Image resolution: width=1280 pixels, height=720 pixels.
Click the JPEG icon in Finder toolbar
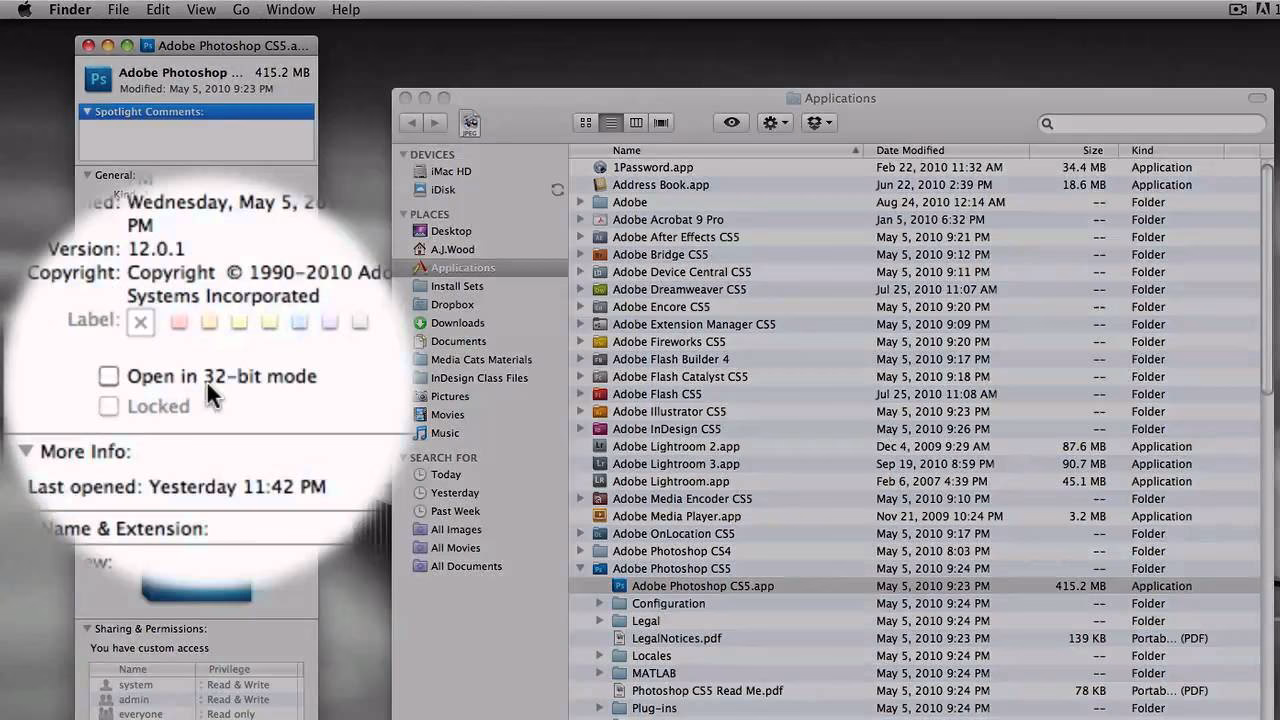tap(470, 124)
